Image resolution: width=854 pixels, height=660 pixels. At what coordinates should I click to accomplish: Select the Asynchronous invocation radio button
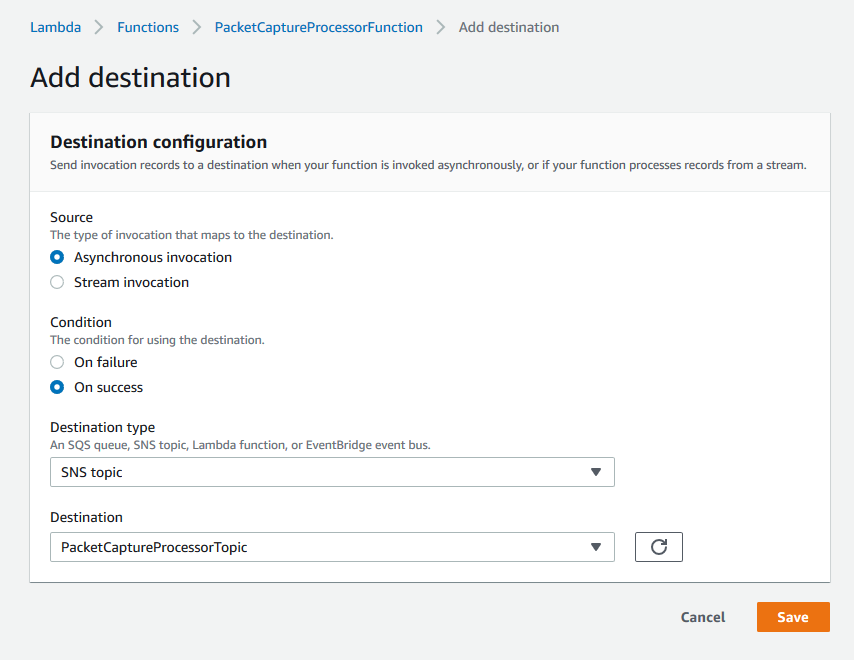pos(57,257)
